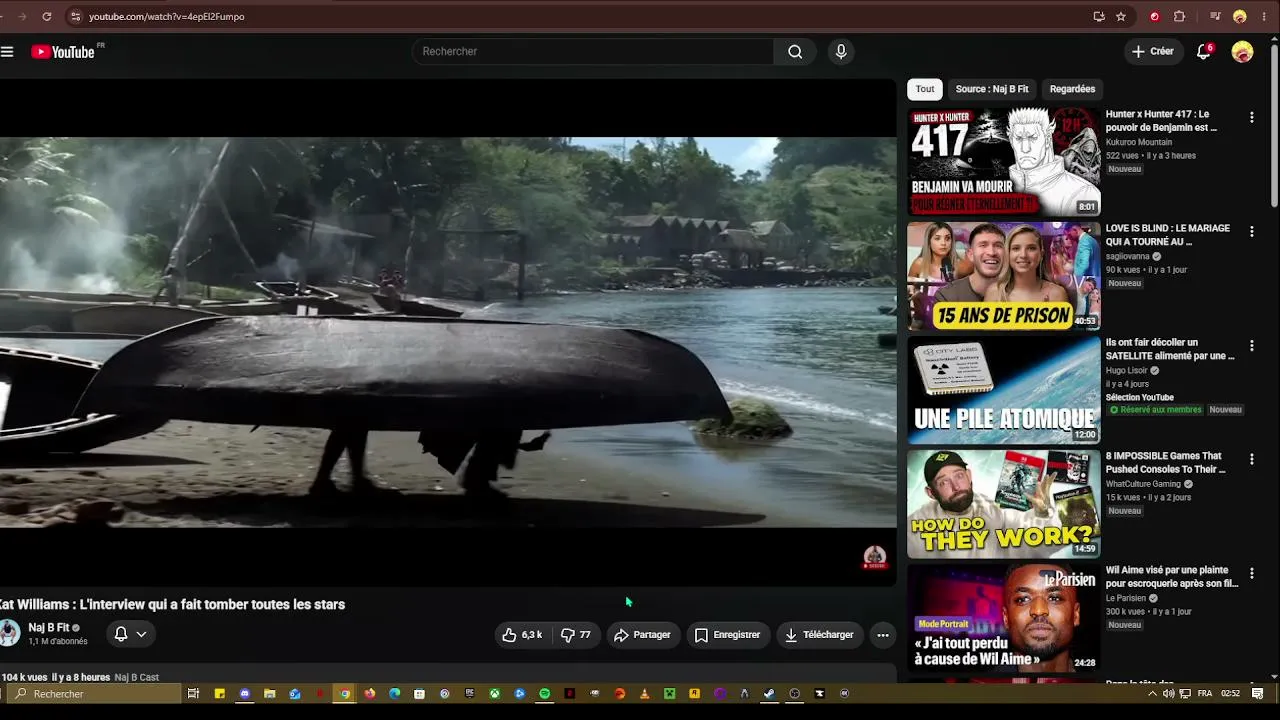Open Naj B Fit channel avatar

click(x=10, y=633)
